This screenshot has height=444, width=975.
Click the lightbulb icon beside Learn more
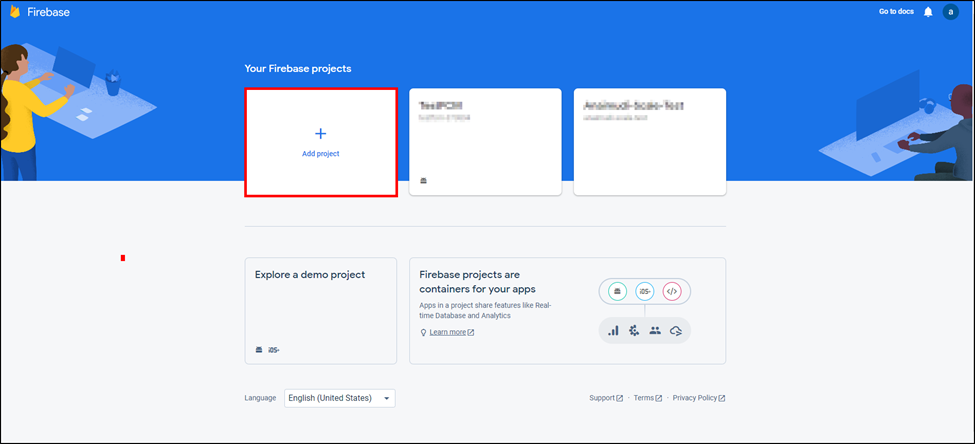point(423,332)
